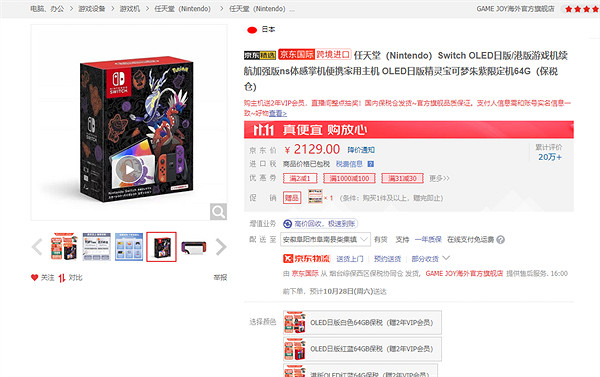
Task: Click the 11.11 真便宜 购放心 banner
Action: pyautogui.click(x=409, y=130)
